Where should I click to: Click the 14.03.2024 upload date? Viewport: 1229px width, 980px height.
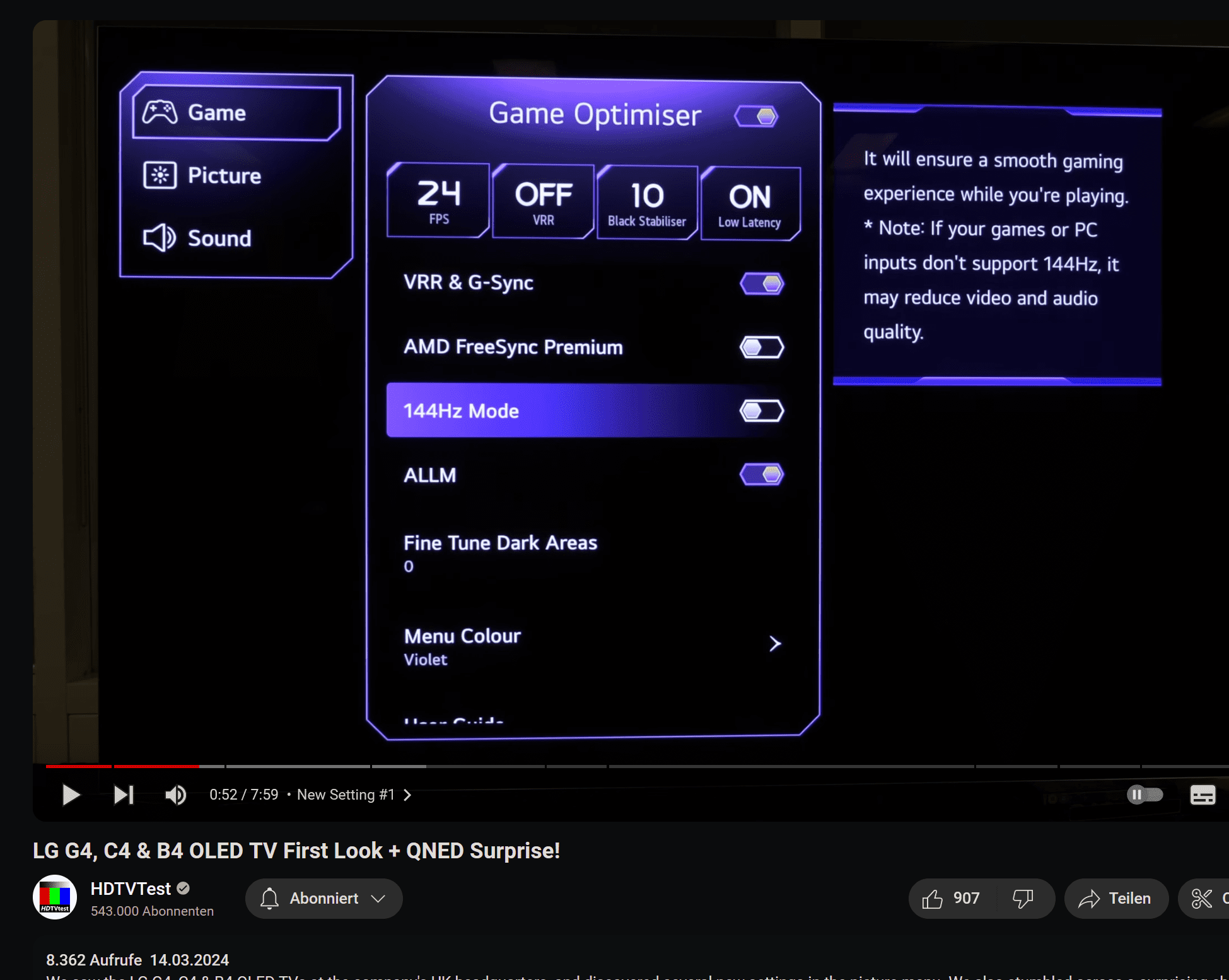189,960
